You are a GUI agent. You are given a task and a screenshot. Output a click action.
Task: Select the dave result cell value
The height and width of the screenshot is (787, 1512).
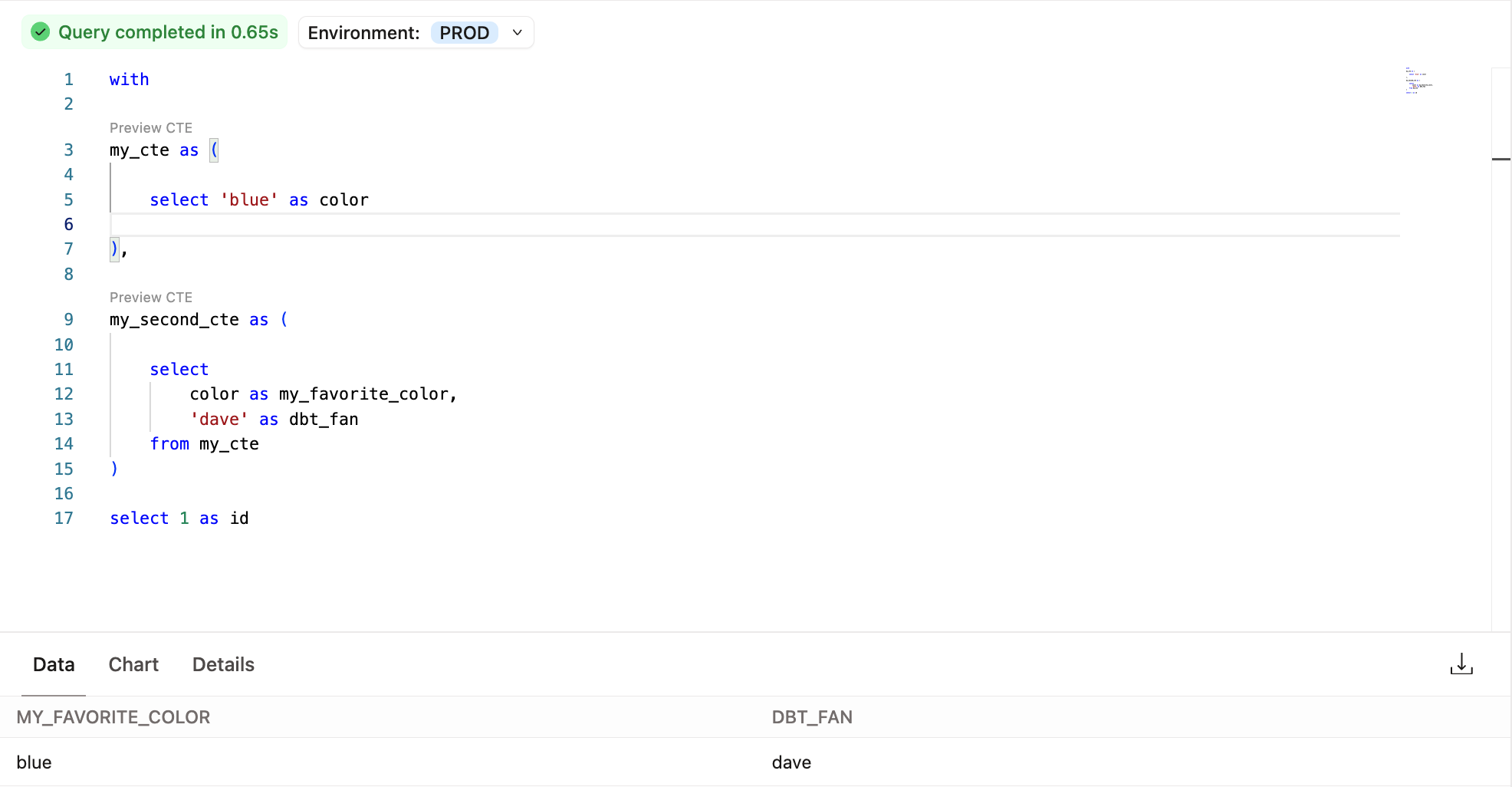click(x=791, y=762)
